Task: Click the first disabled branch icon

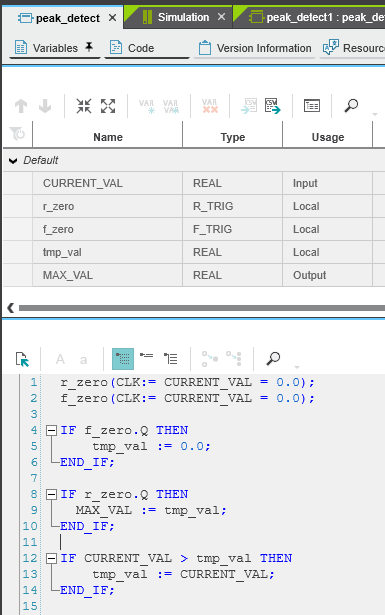Action: (x=210, y=359)
